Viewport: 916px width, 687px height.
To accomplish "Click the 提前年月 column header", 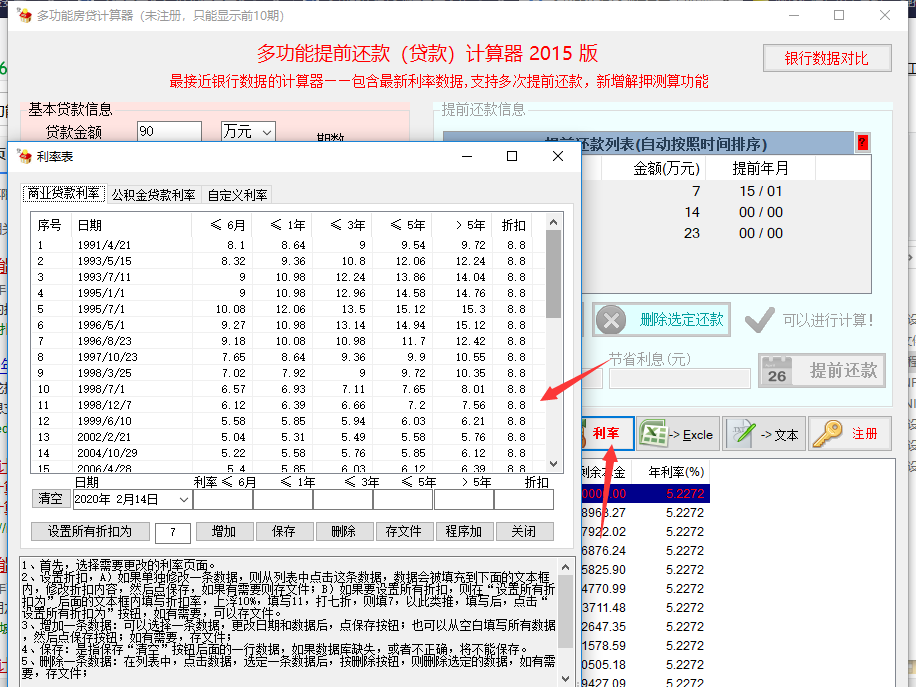I will [x=761, y=168].
